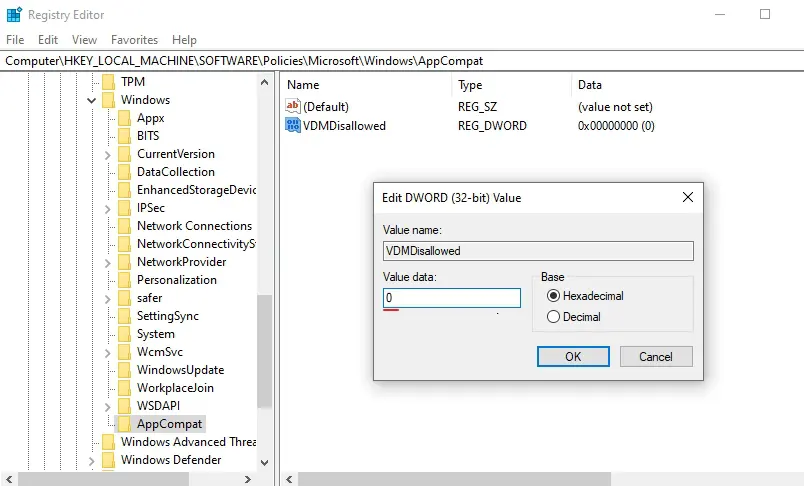Click the WindowsUpdate folder icon
804x486 pixels.
point(124,370)
